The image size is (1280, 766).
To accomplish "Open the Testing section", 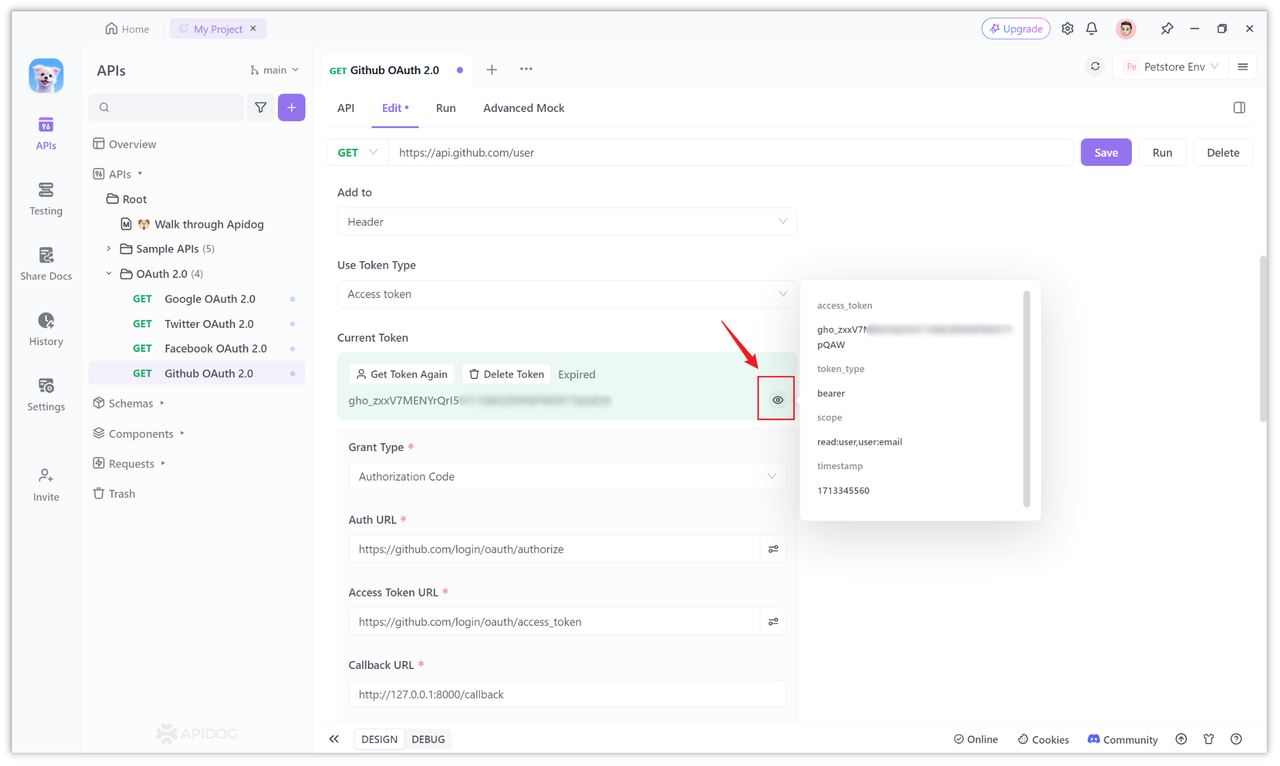I will coord(46,199).
